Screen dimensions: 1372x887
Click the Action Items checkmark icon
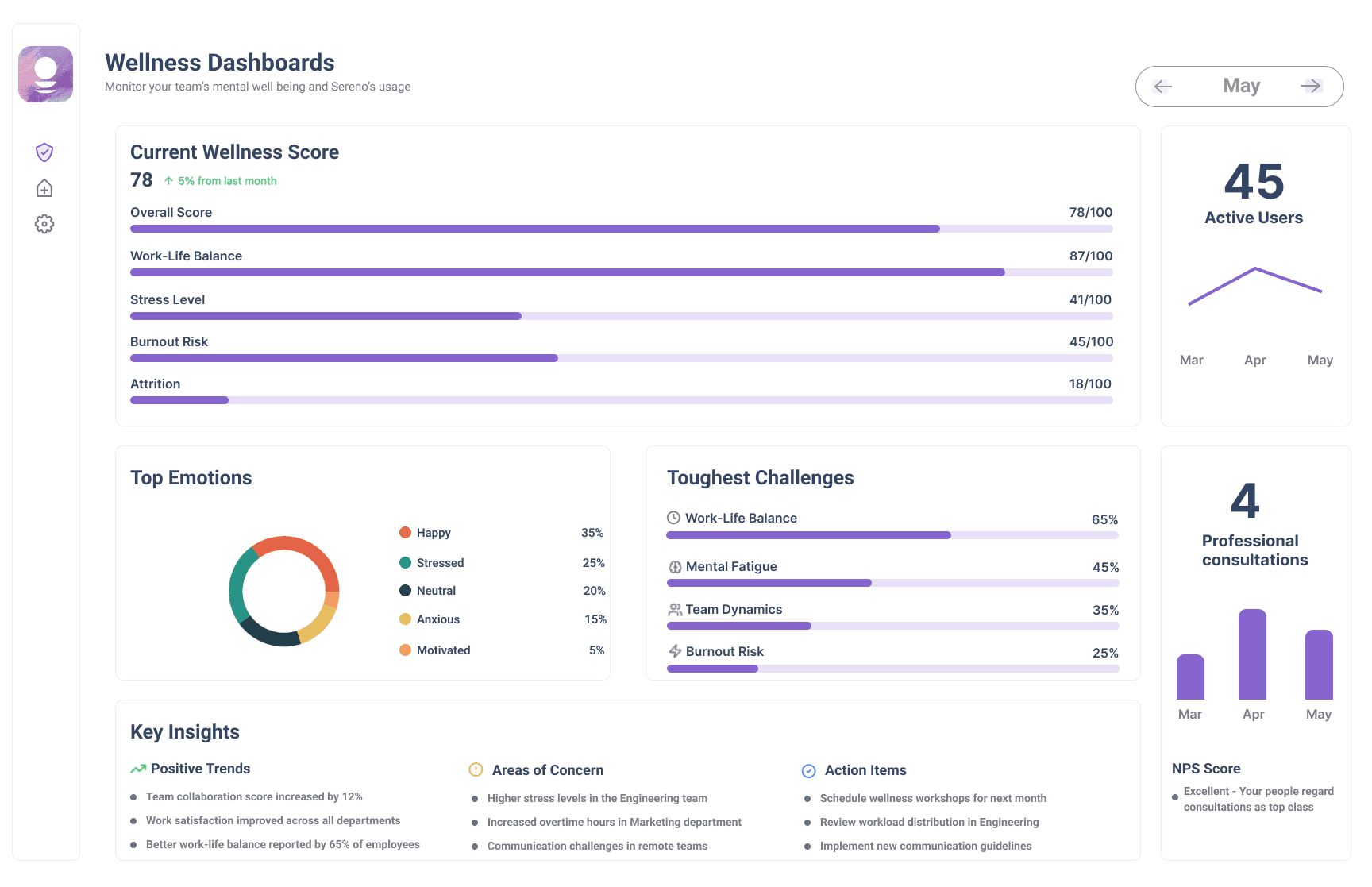pyautogui.click(x=808, y=771)
